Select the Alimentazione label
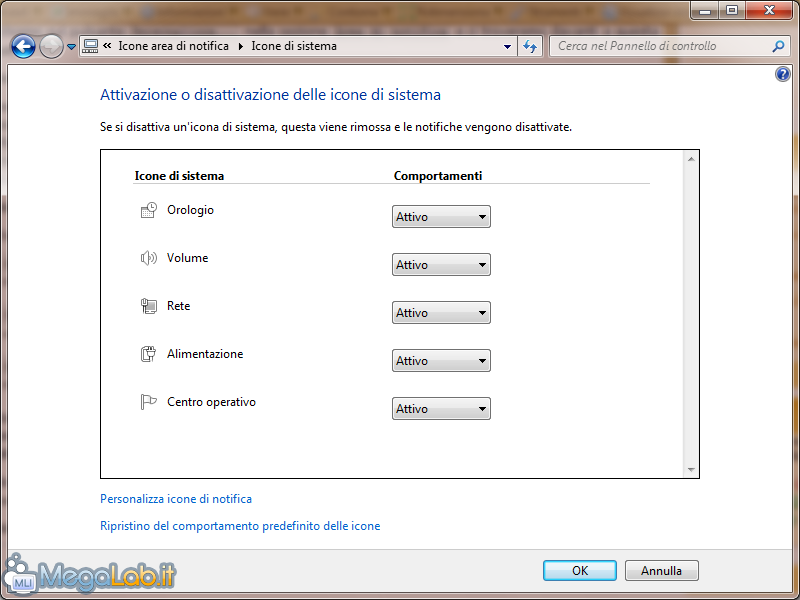The width and height of the screenshot is (800, 600). pyautogui.click(x=205, y=354)
